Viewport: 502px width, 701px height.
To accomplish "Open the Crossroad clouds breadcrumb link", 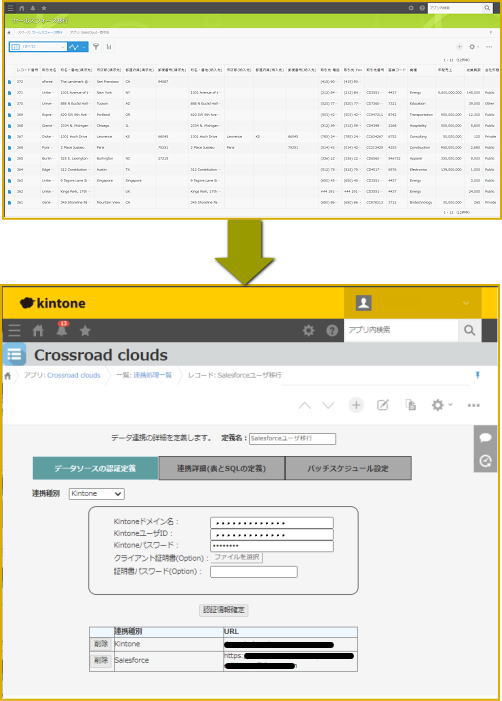I will coord(74,376).
